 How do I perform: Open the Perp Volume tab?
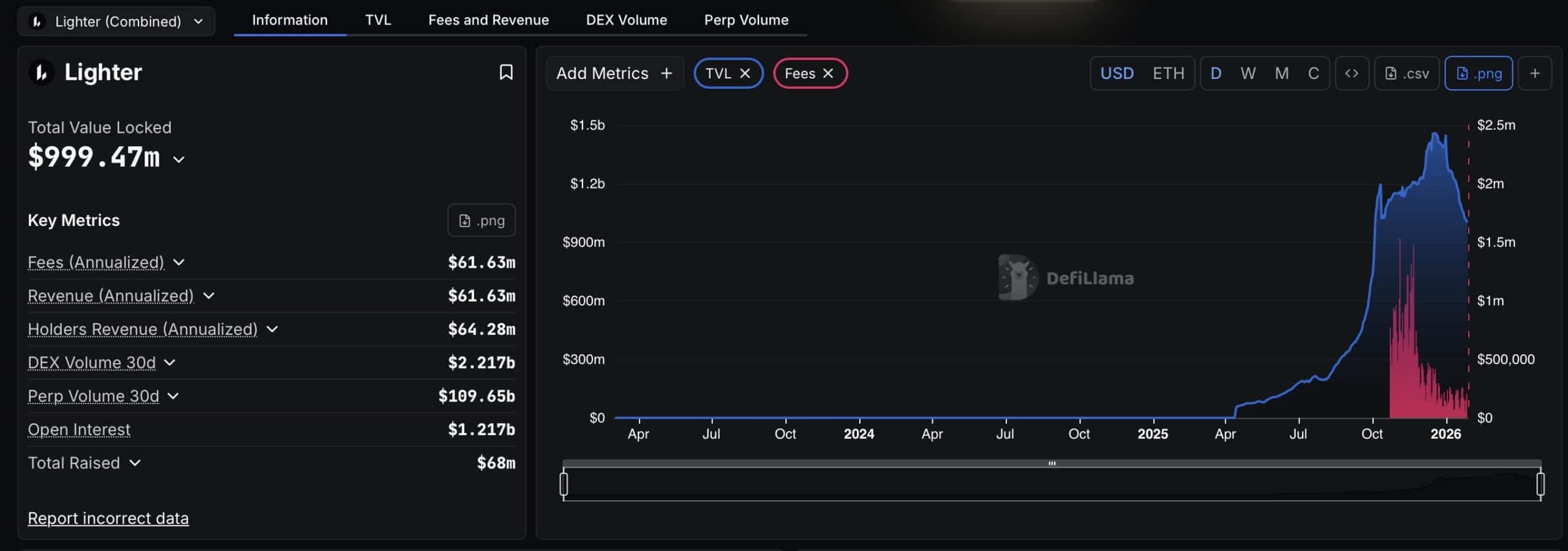(746, 20)
